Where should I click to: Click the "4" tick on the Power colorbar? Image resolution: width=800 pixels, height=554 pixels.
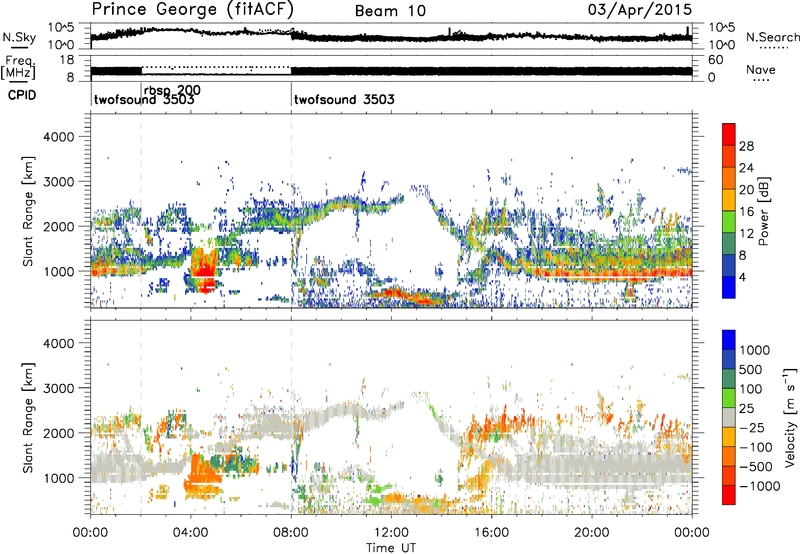tap(743, 278)
